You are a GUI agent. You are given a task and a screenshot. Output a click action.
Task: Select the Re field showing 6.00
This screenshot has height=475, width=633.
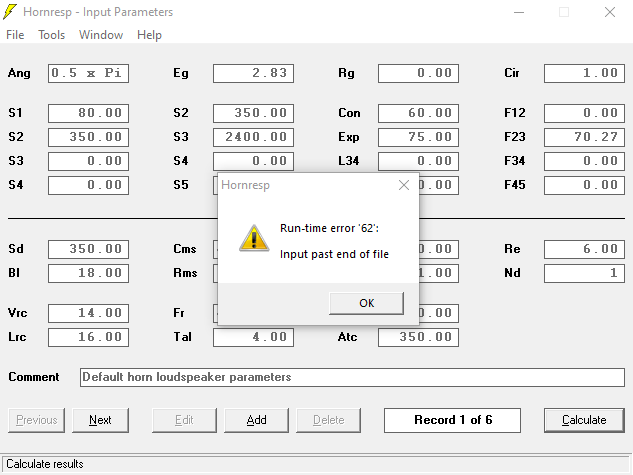pos(584,249)
